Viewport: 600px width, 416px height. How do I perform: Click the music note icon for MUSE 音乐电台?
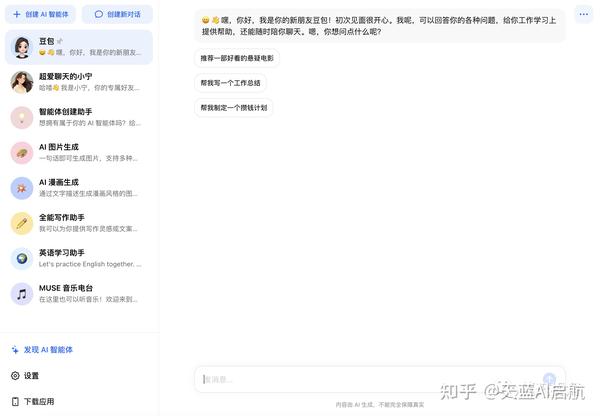[x=22, y=294]
